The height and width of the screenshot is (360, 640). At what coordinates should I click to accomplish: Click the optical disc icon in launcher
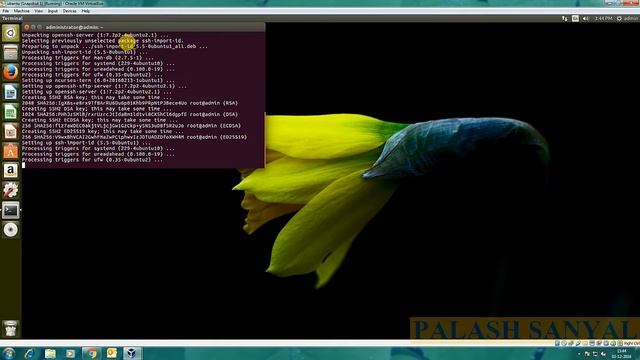click(11, 230)
